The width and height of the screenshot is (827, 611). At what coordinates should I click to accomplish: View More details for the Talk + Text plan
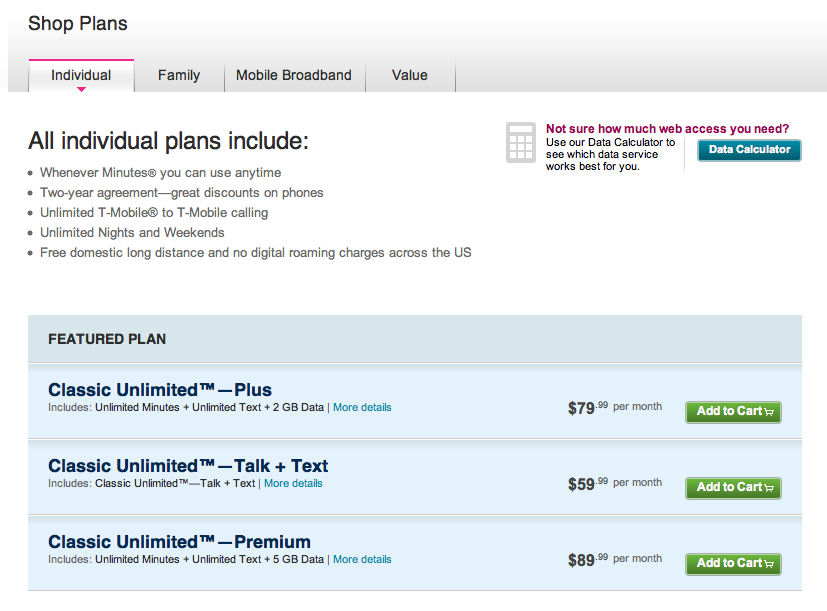pos(293,484)
